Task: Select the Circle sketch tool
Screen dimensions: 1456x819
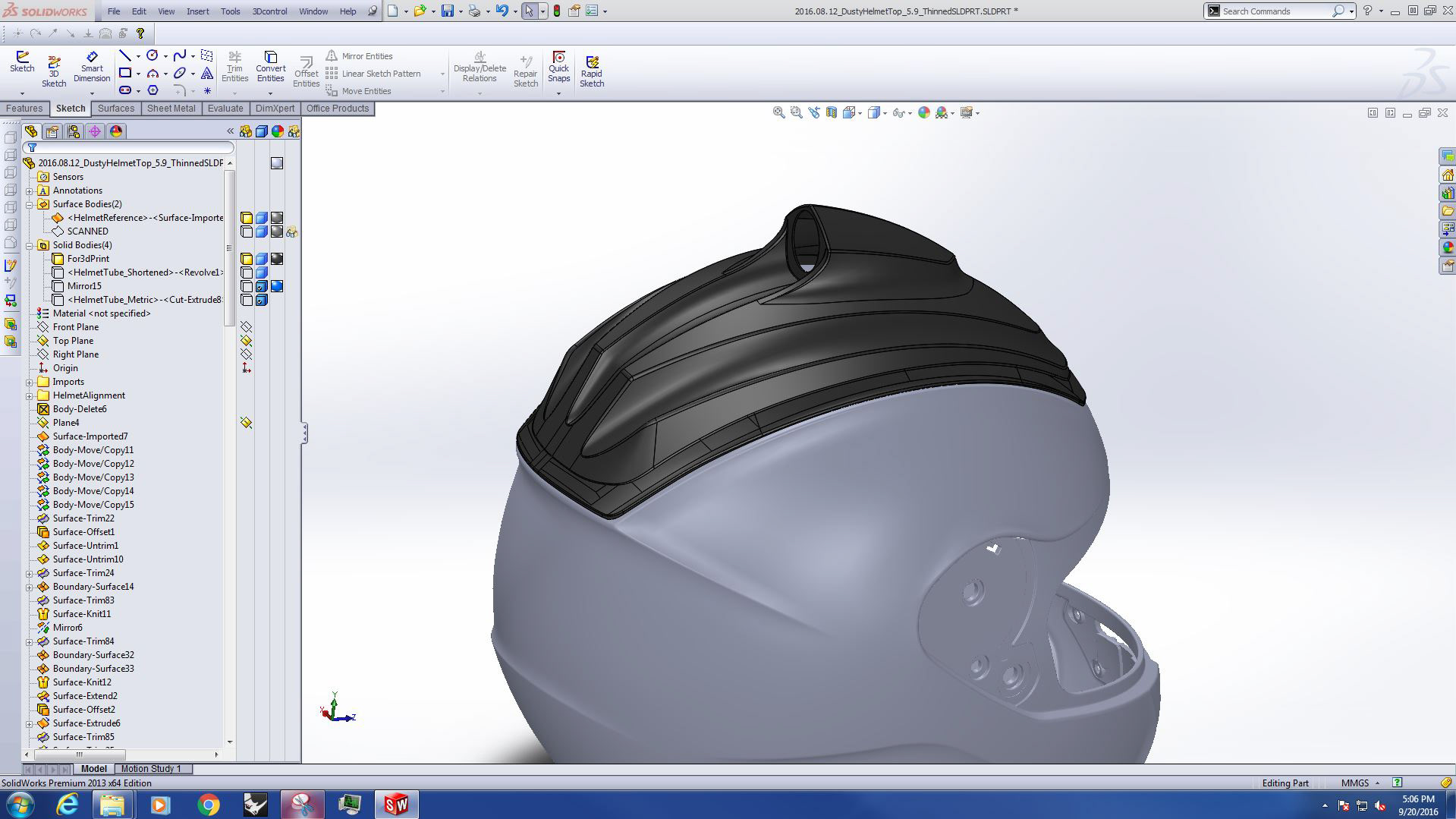Action: [153, 55]
